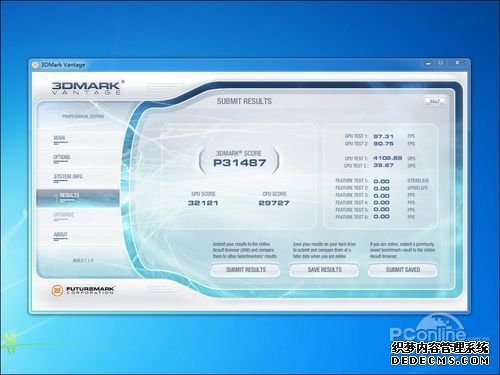This screenshot has height=375, width=500.
Task: Click the 3DMark Vantage logo
Action: 88,88
